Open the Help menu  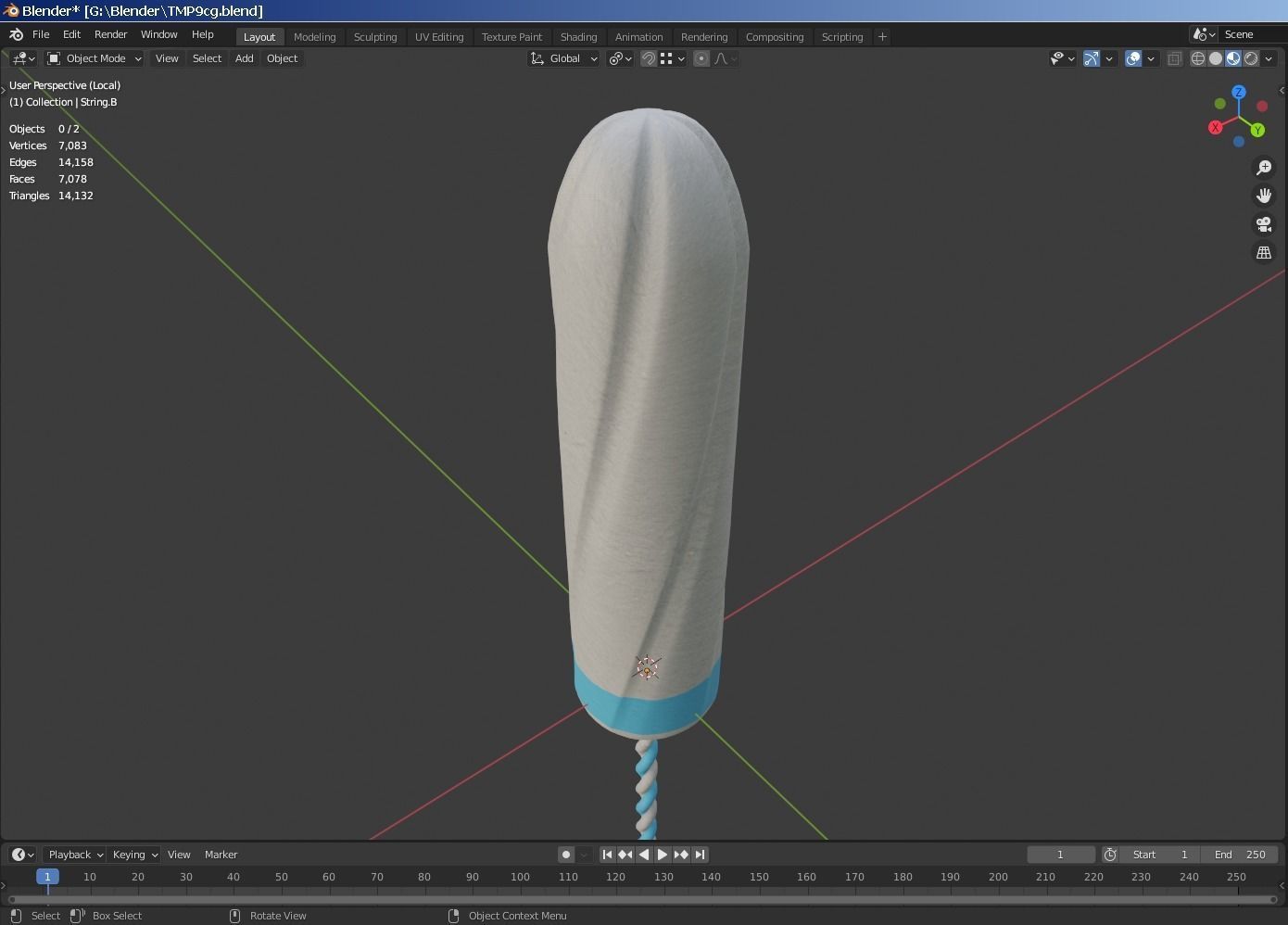click(202, 34)
